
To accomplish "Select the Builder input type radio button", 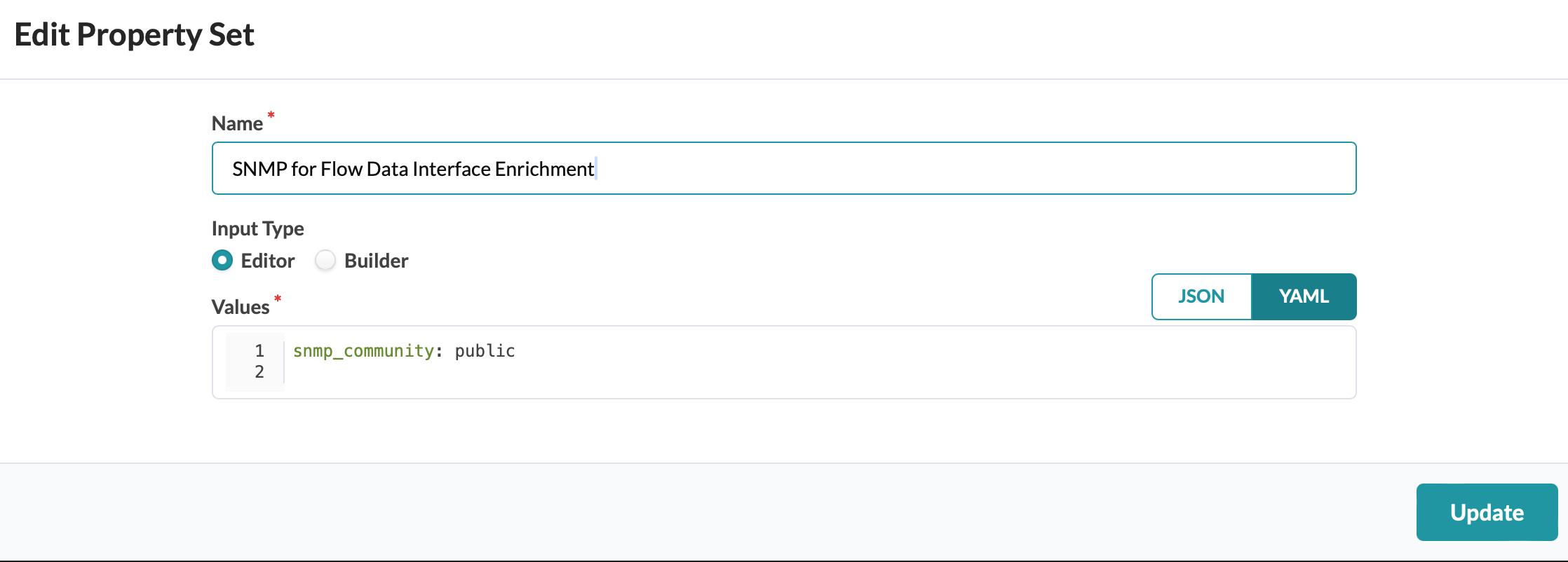I will 325,261.
